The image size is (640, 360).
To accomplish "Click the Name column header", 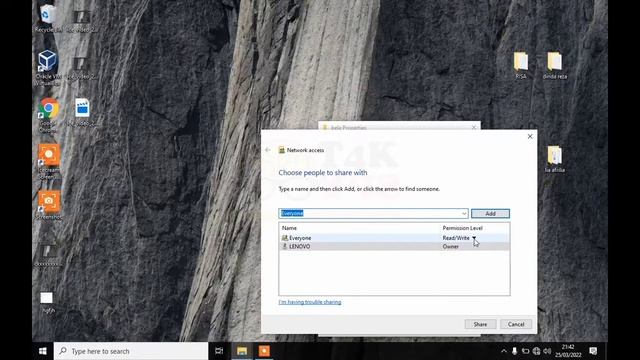I will [289, 228].
